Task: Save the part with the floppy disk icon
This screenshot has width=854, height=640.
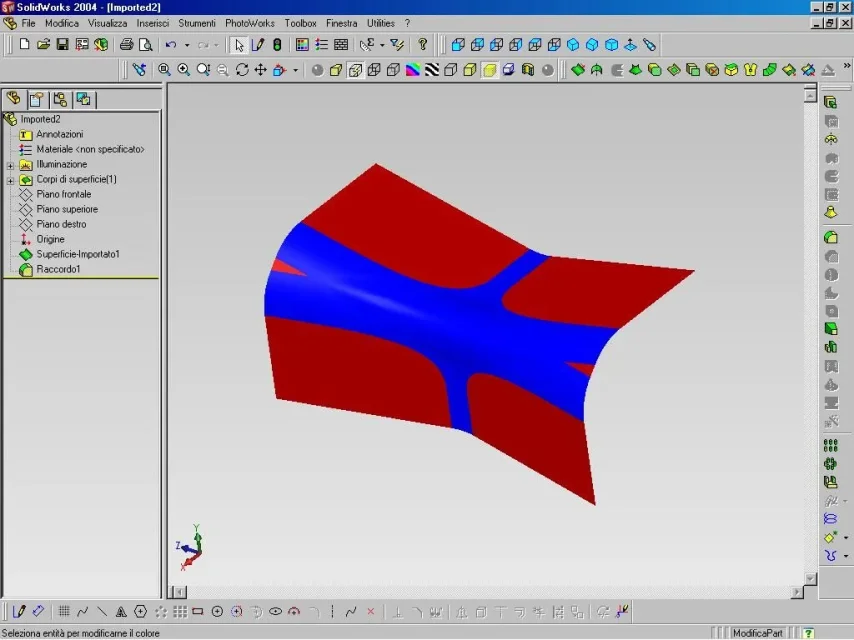Action: coord(63,44)
